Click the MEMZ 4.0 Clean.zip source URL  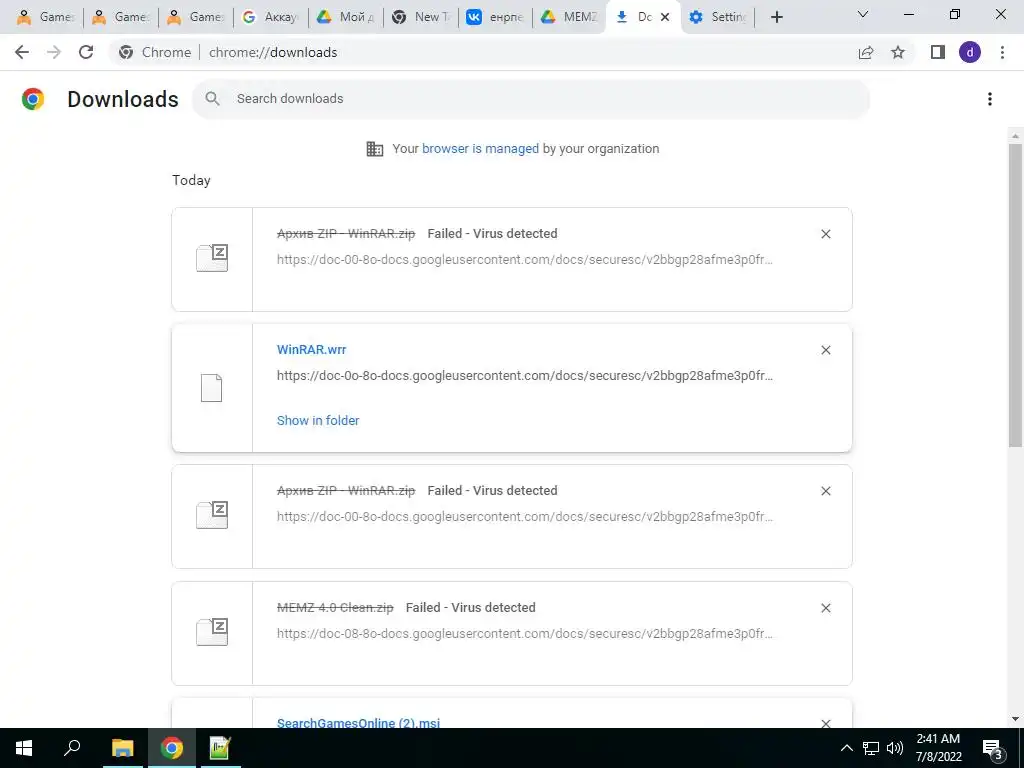pyautogui.click(x=524, y=633)
